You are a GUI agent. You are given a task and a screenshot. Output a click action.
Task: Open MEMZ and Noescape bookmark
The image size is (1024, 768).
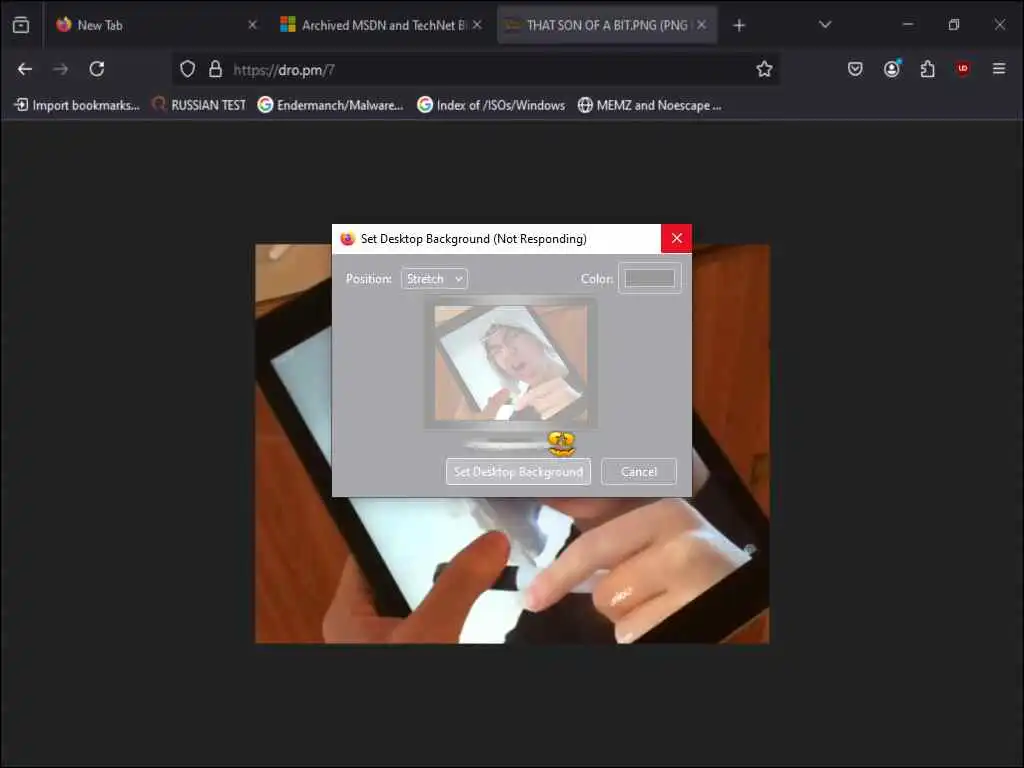coord(650,105)
